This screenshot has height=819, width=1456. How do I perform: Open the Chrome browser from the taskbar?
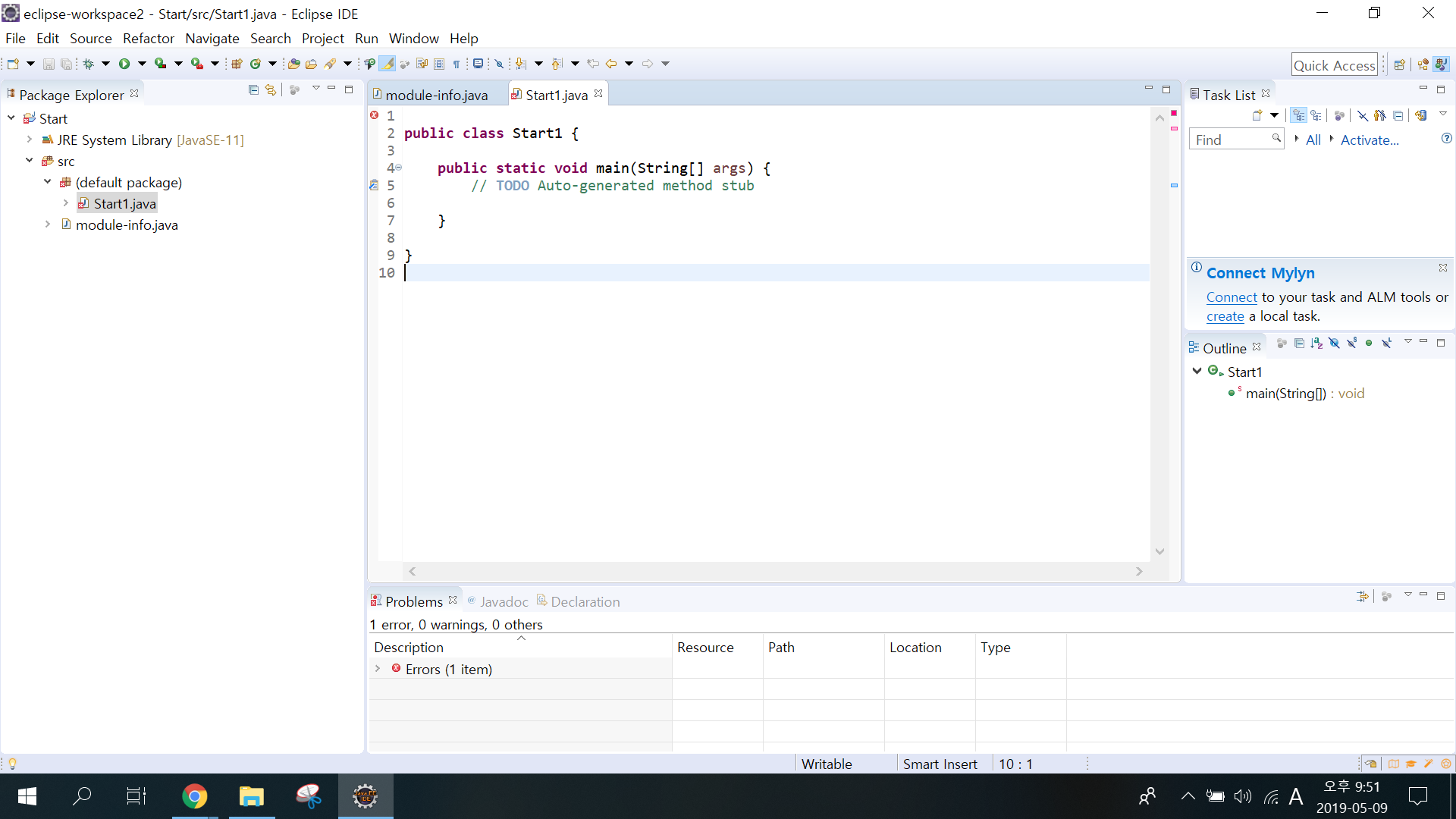point(194,796)
